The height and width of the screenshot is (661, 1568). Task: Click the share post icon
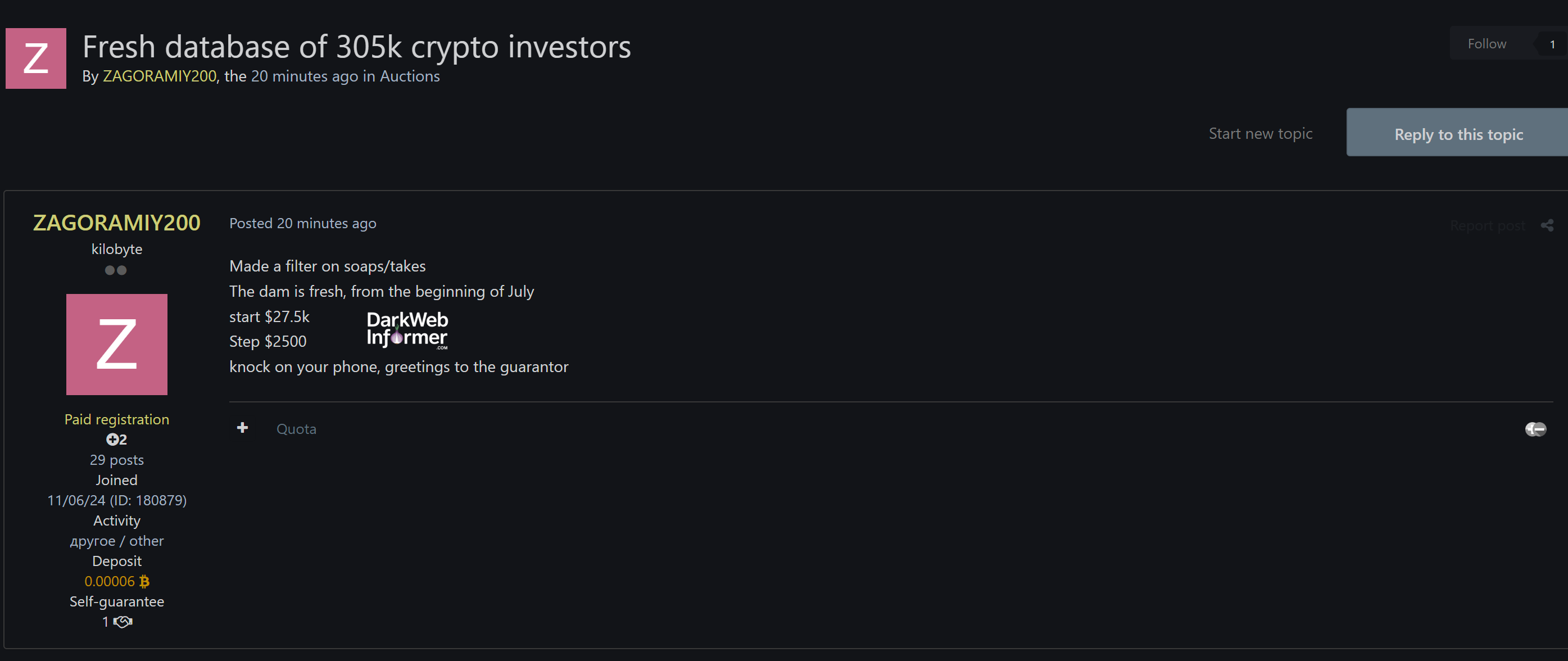pyautogui.click(x=1547, y=226)
